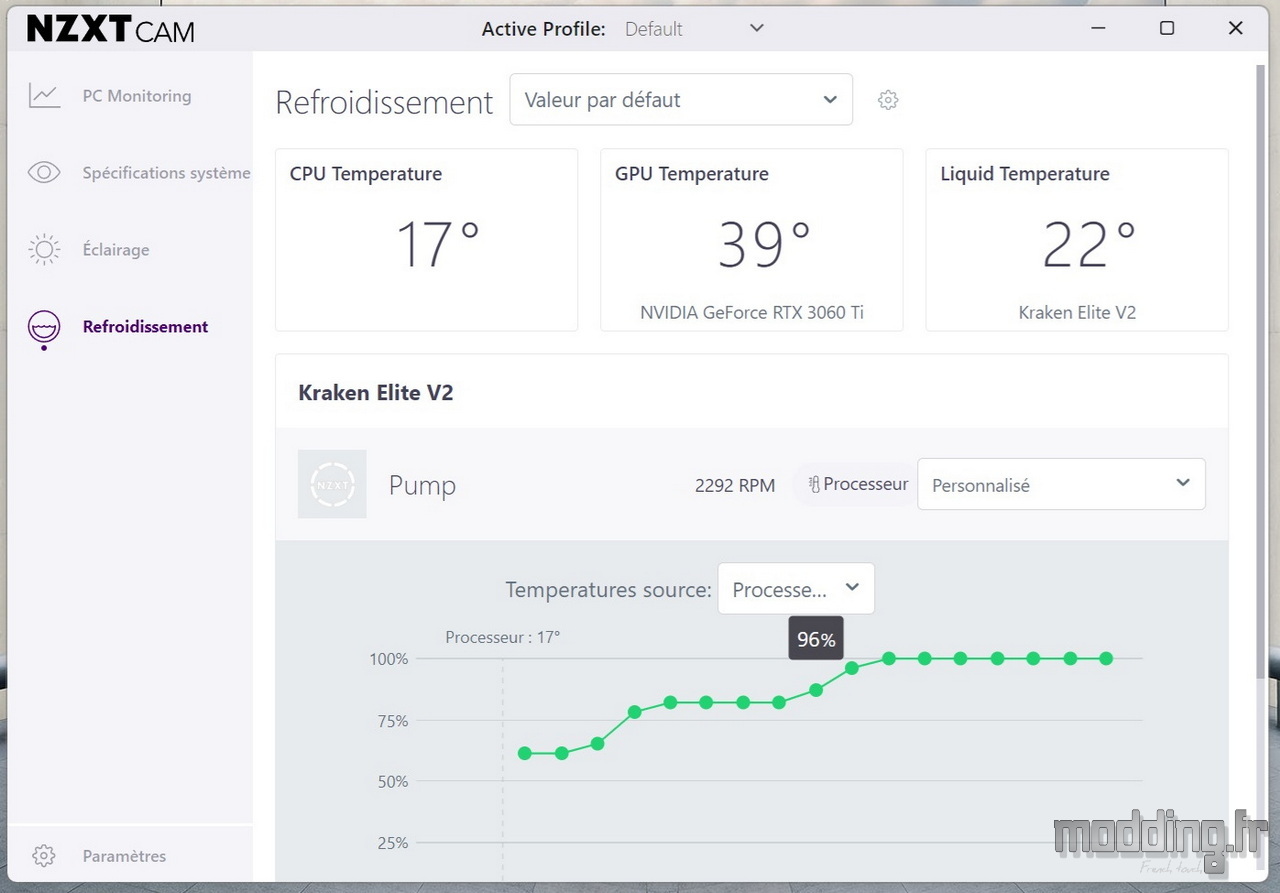1280x893 pixels.
Task: Select the first fan curve point
Action: (525, 753)
